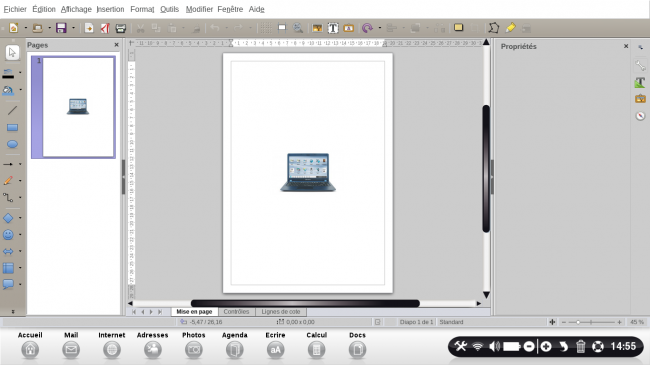Switch to the Contrôles layer tab
The width and height of the screenshot is (650, 365).
236,311
